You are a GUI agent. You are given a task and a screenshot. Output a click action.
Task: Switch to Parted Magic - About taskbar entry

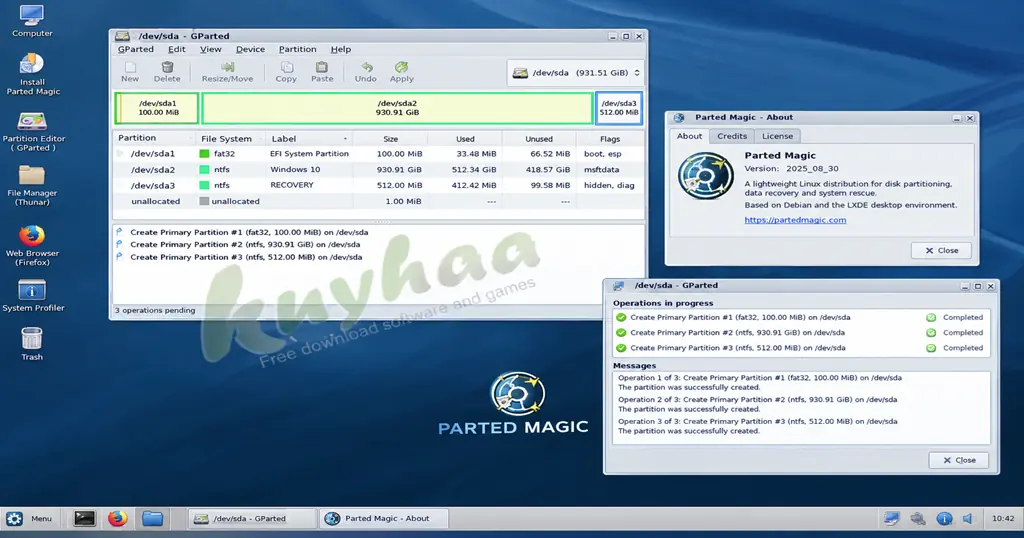[x=385, y=518]
